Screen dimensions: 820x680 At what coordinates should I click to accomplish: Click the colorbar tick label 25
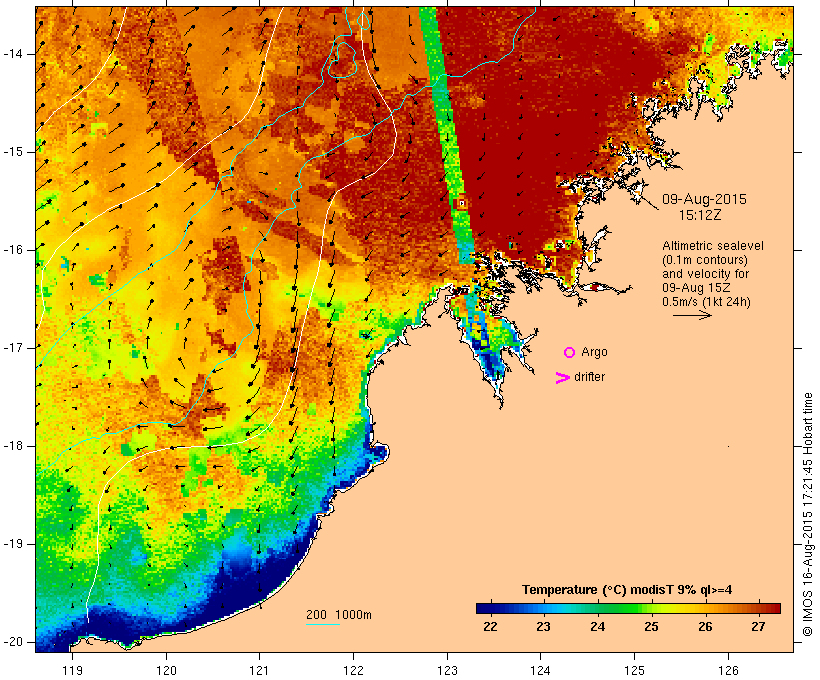651,627
